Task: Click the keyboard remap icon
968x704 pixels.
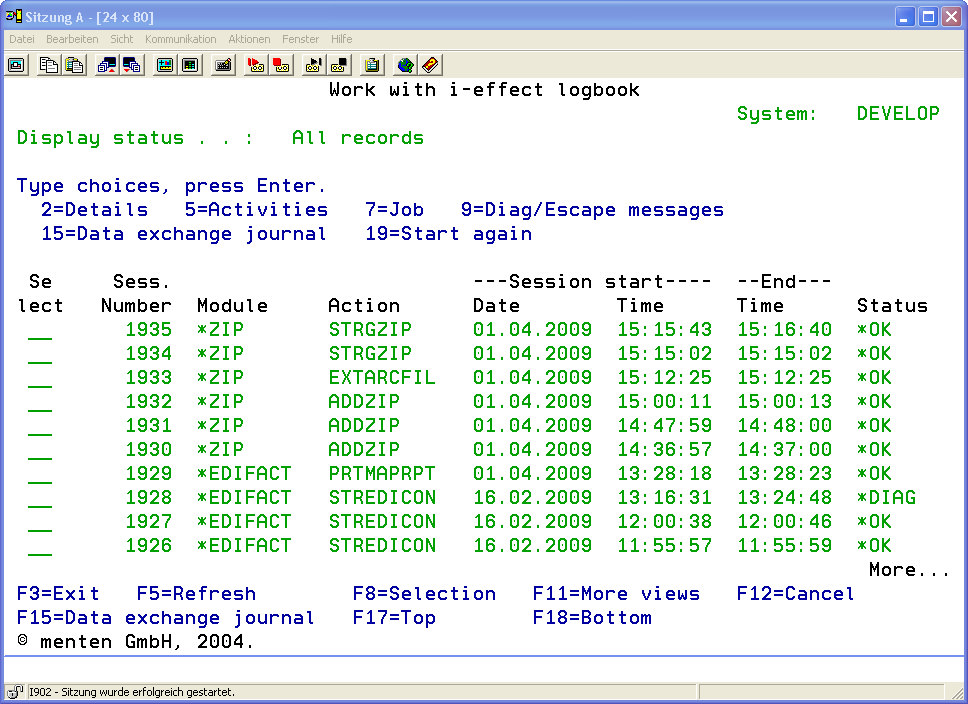Action: pyautogui.click(x=224, y=65)
